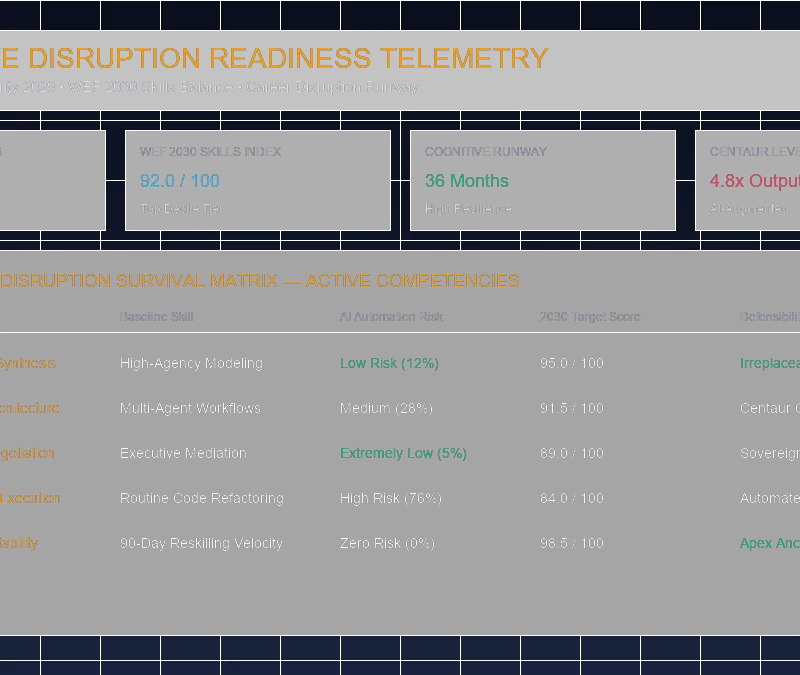Screen dimensions: 800x675
Task: Click the 84.0 / 100 target score
Action: click(572, 498)
